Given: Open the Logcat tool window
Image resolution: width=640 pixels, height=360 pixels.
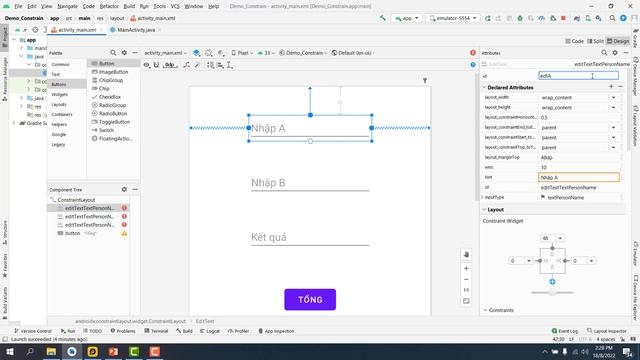Looking at the screenshot, I should (x=210, y=331).
